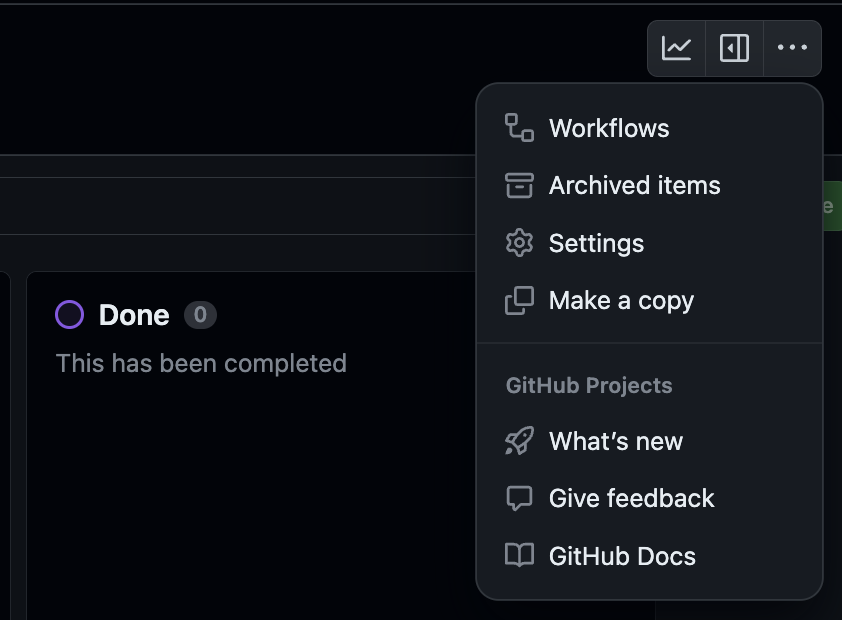This screenshot has width=842, height=620.
Task: Click the What's new rocket icon
Action: (x=519, y=441)
